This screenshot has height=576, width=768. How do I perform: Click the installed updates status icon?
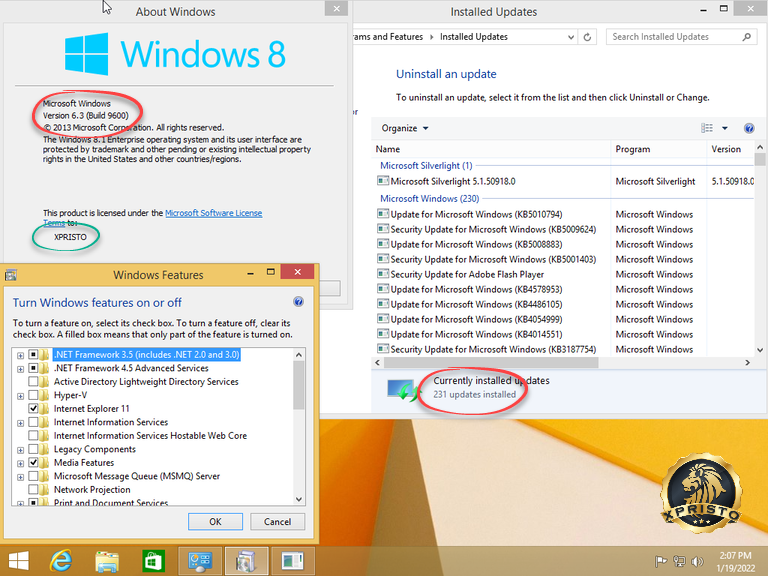[x=404, y=390]
